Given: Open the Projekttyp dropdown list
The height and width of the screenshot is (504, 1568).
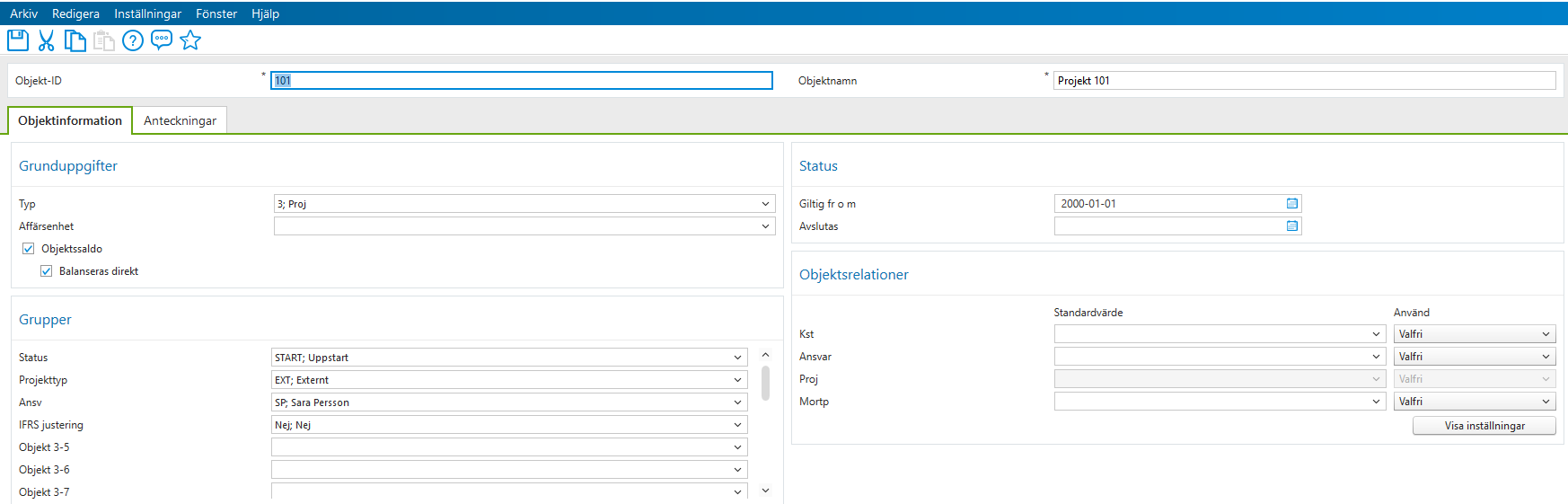Looking at the screenshot, I should click(x=737, y=380).
